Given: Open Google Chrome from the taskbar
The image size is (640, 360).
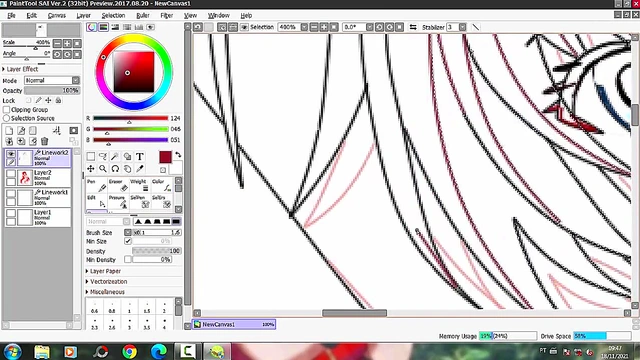Looking at the screenshot, I should pyautogui.click(x=130, y=351).
